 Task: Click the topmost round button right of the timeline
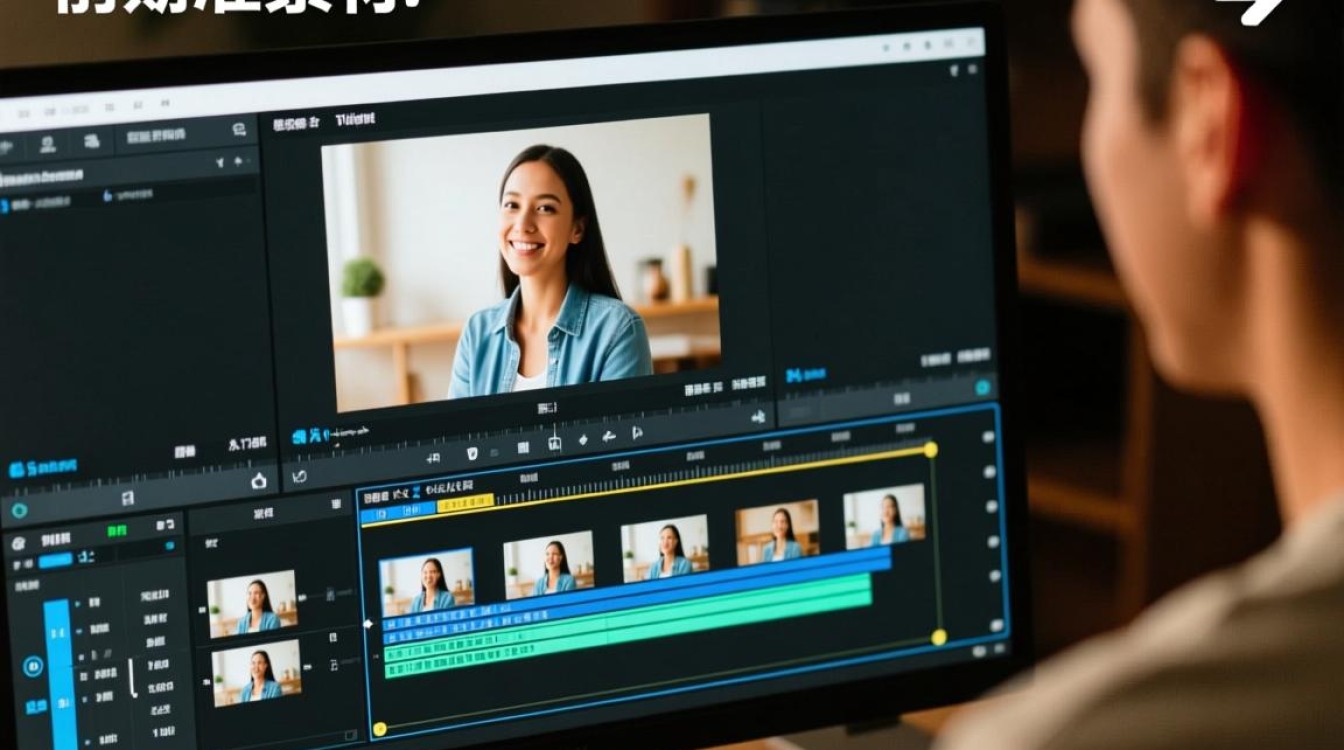(x=989, y=436)
